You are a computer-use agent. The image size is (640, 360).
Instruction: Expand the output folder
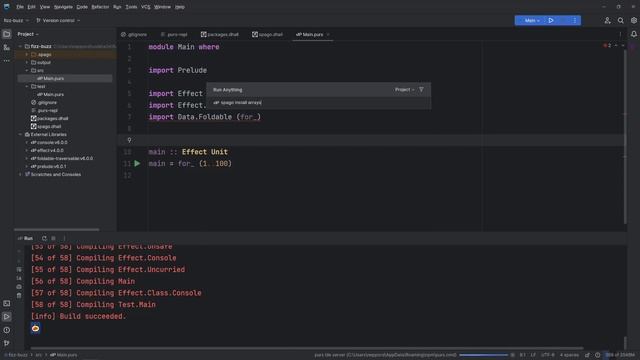27,62
